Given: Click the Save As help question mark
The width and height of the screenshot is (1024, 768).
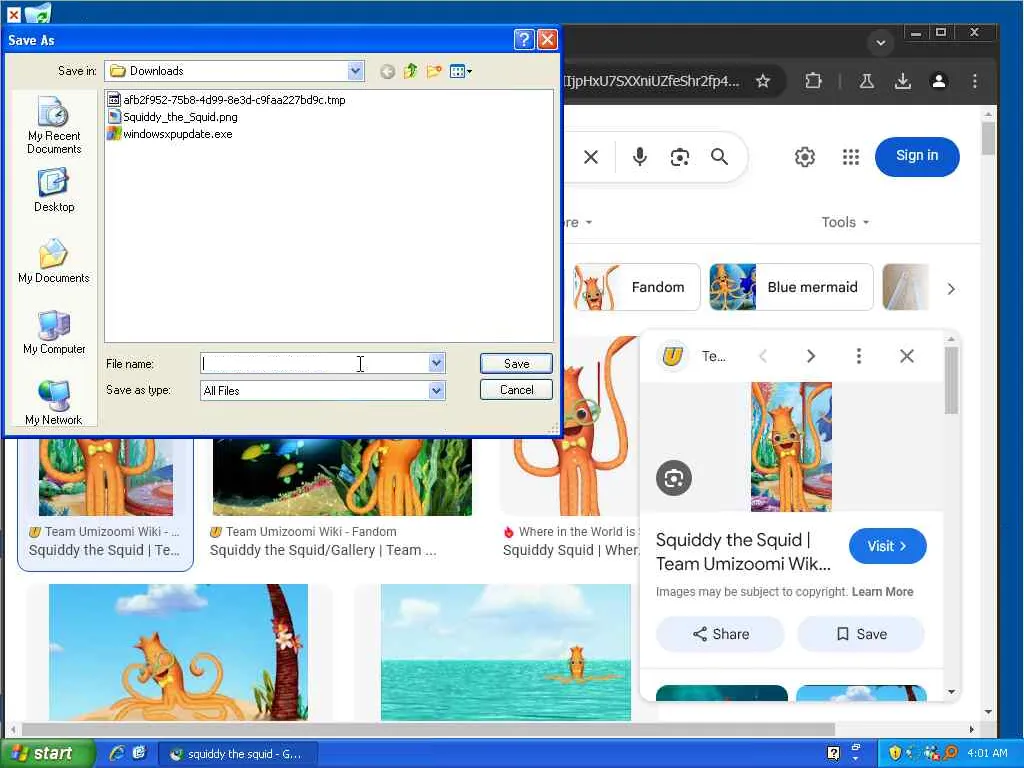Looking at the screenshot, I should click(524, 40).
